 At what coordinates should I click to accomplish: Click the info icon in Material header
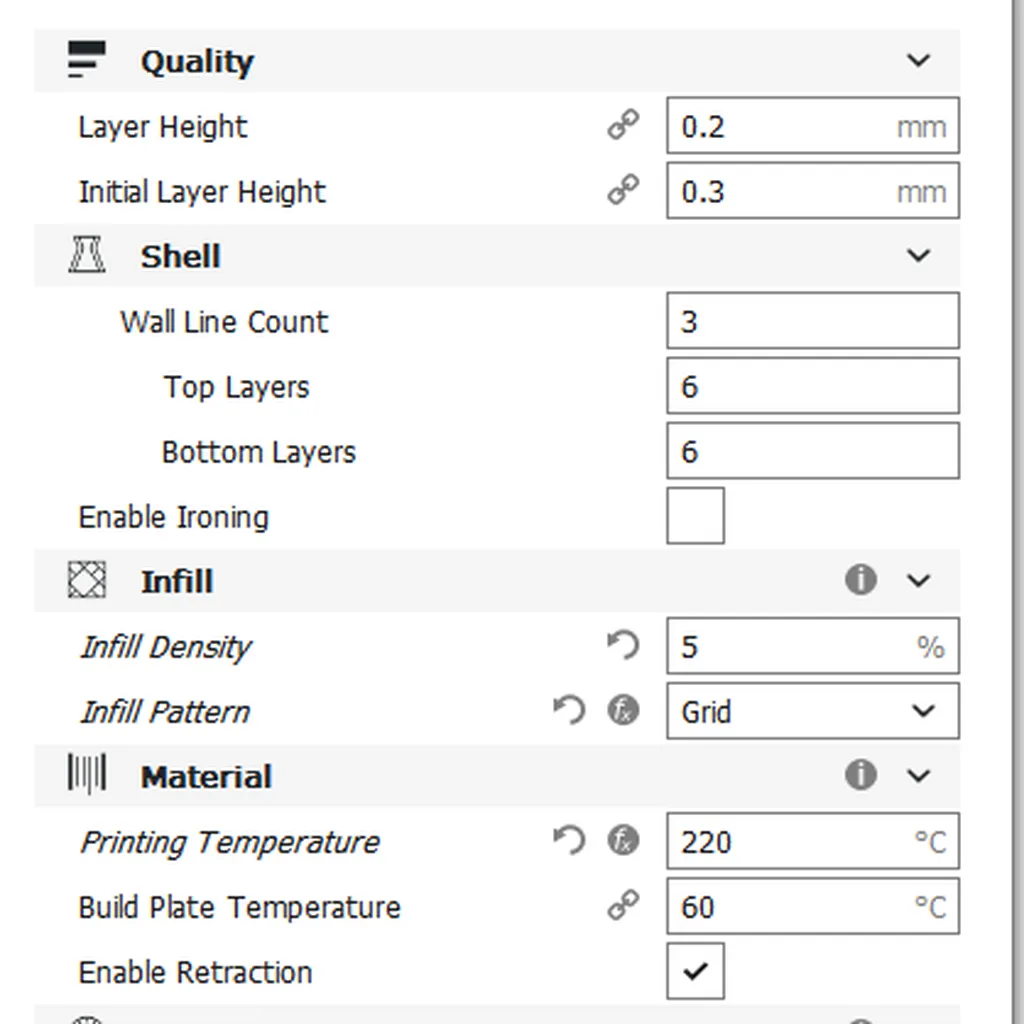(x=860, y=775)
